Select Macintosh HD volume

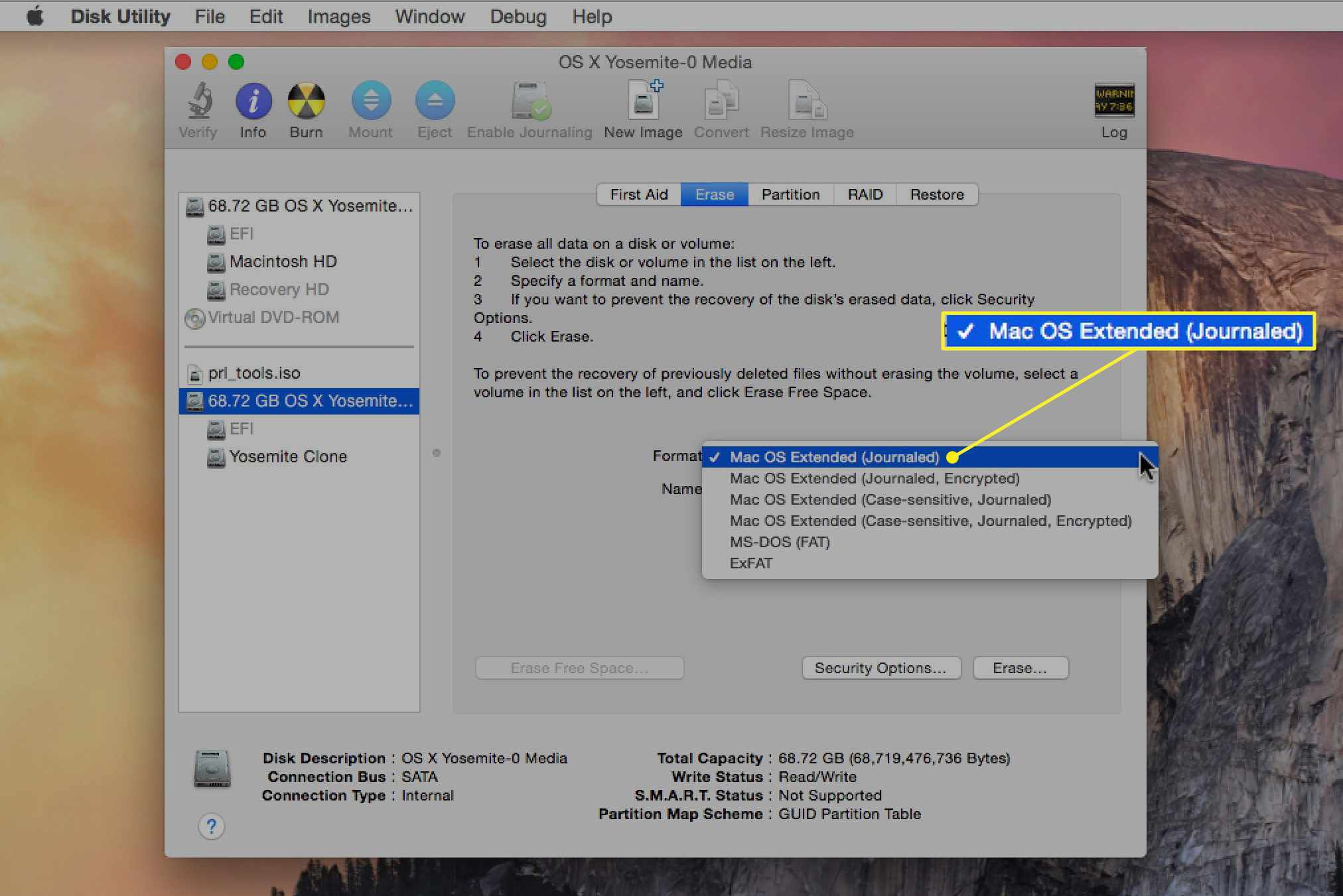click(299, 262)
